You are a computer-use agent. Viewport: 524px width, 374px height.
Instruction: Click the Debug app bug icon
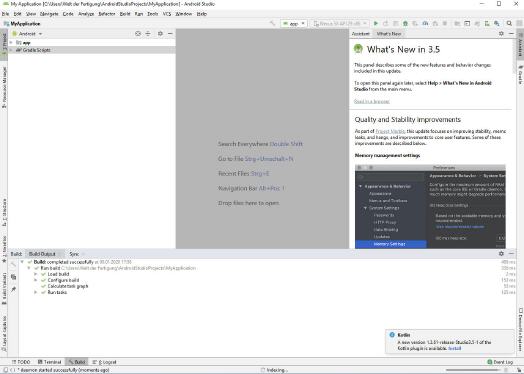405,23
